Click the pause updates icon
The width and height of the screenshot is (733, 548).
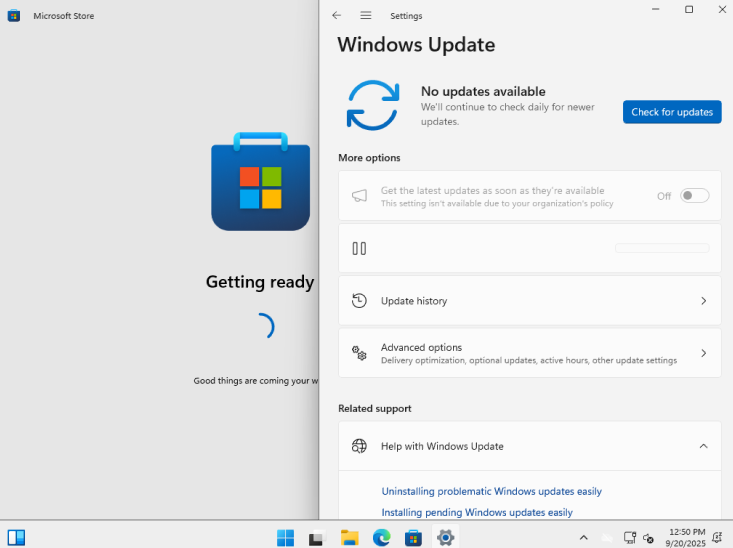pos(359,248)
